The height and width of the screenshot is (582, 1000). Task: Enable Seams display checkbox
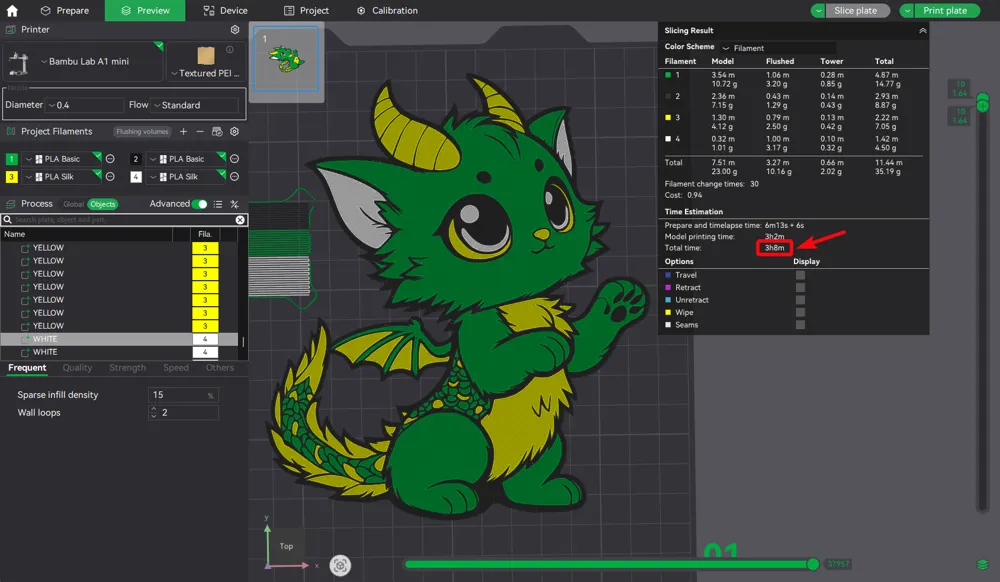coord(800,324)
